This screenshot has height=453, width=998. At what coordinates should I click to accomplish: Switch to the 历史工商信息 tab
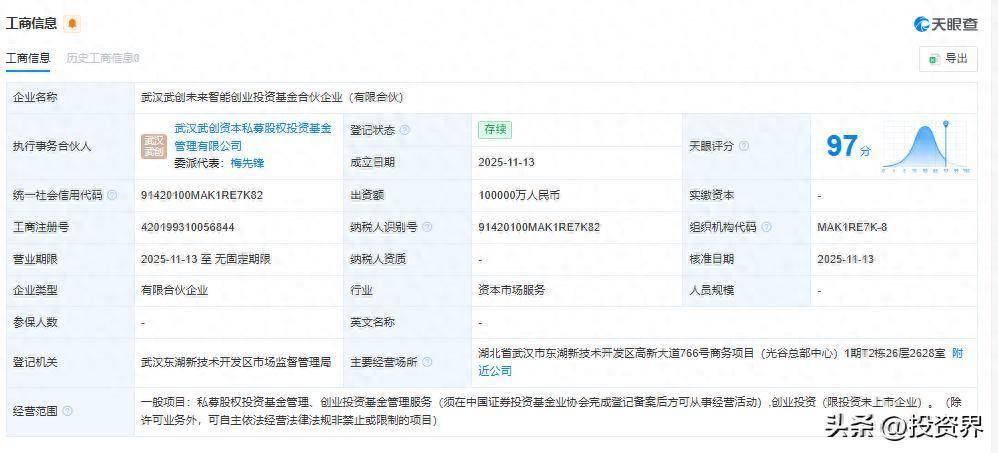click(102, 58)
